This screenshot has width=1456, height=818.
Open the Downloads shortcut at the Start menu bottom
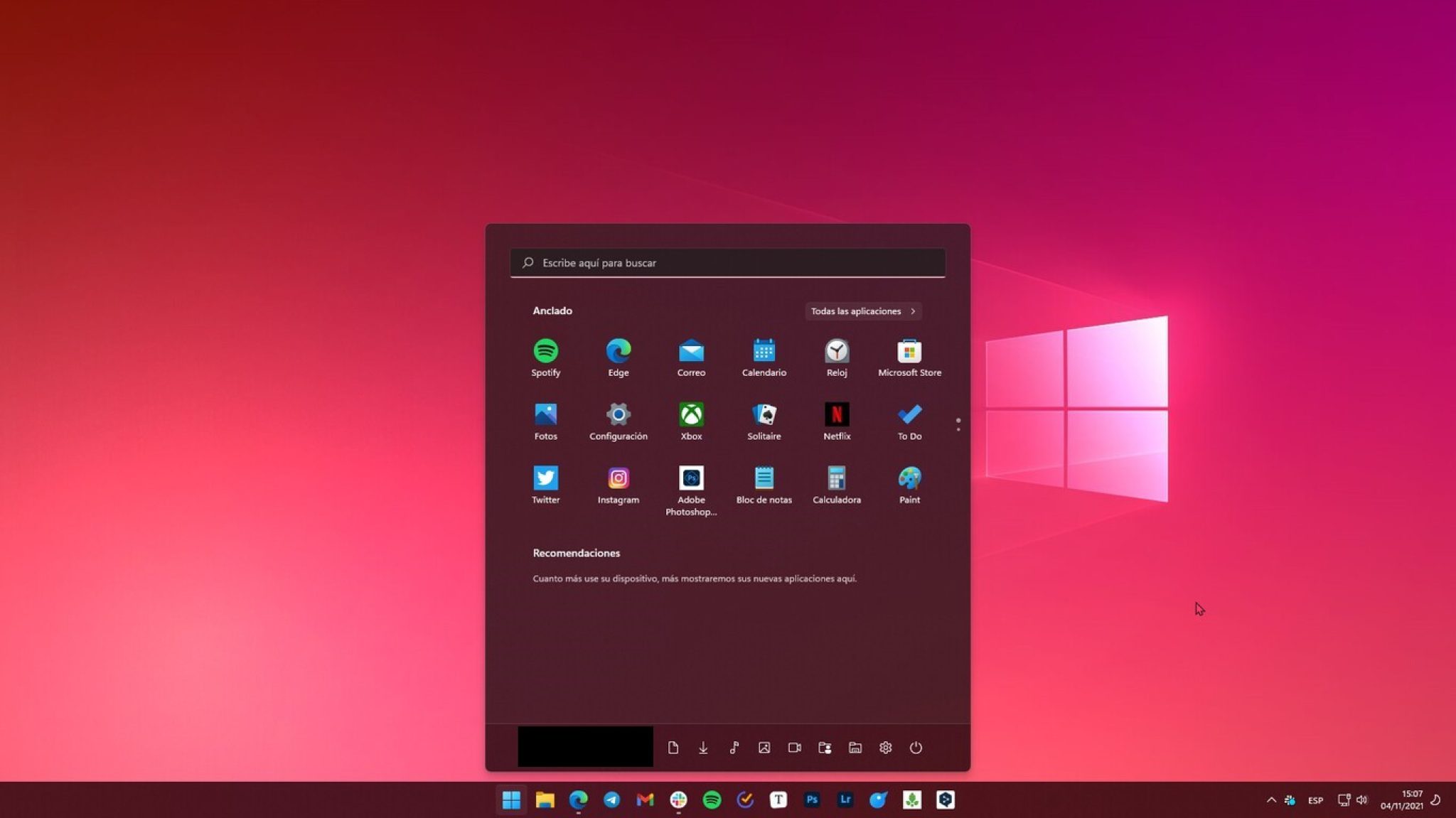point(703,748)
